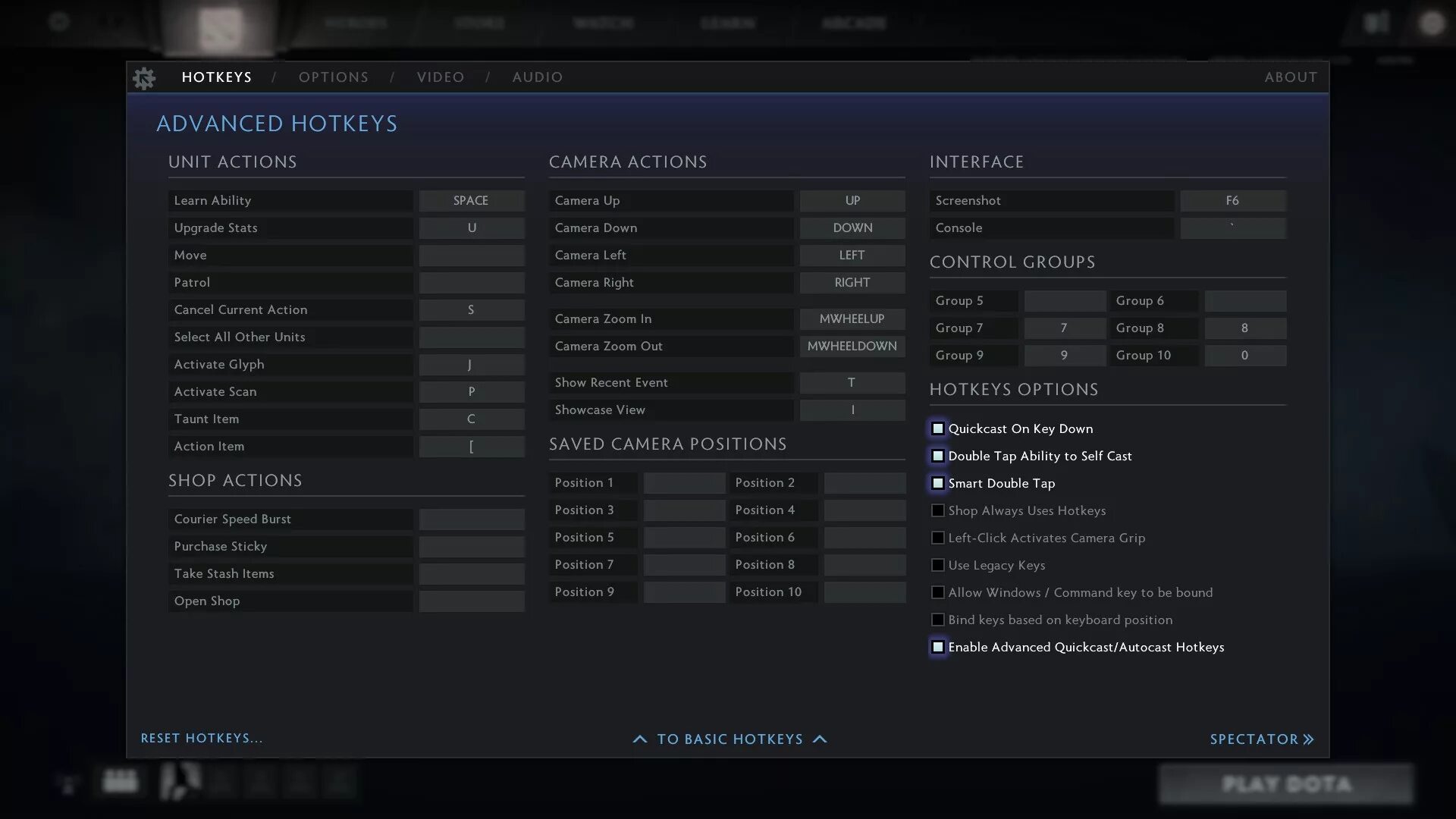
Task: Rebind Camera Zoom Out MWHEELDOWN
Action: tap(852, 347)
